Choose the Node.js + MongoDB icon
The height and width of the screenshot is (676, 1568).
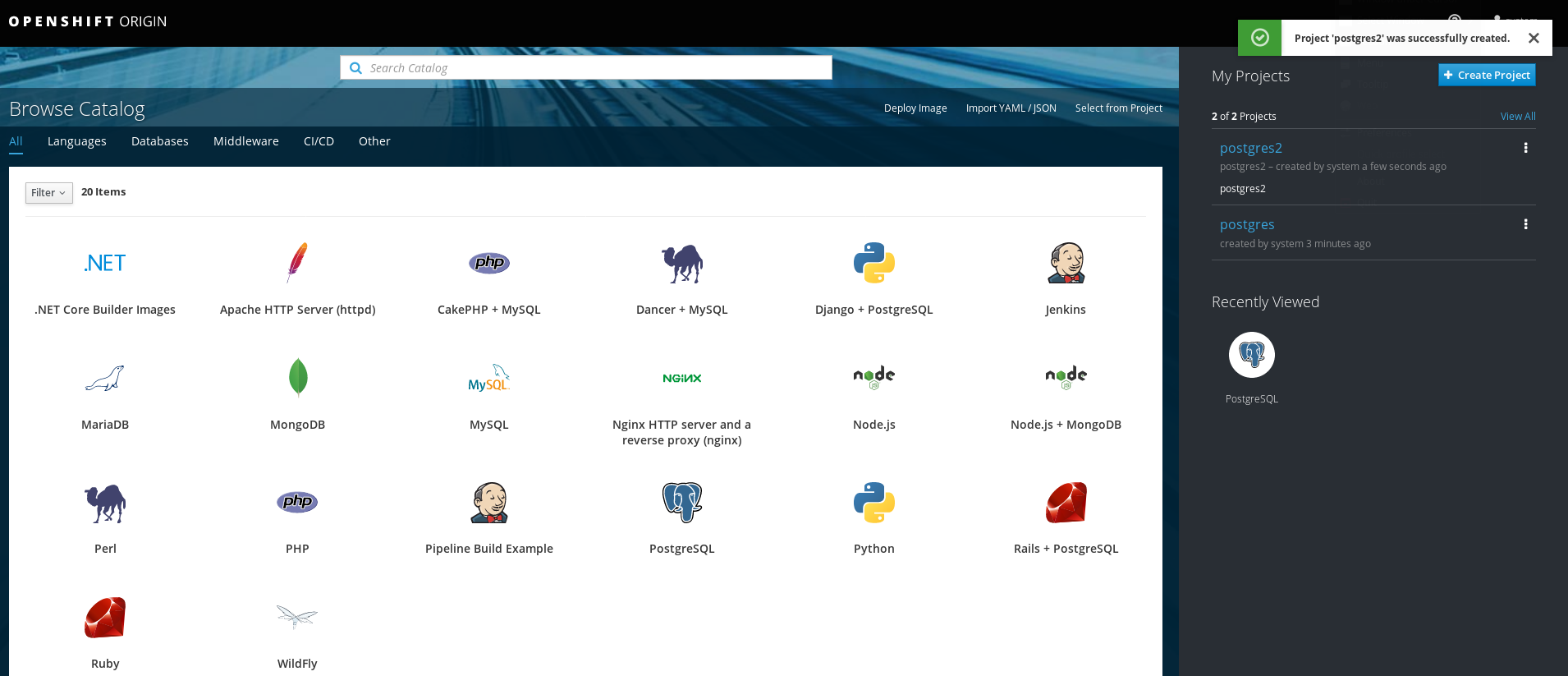click(1066, 377)
